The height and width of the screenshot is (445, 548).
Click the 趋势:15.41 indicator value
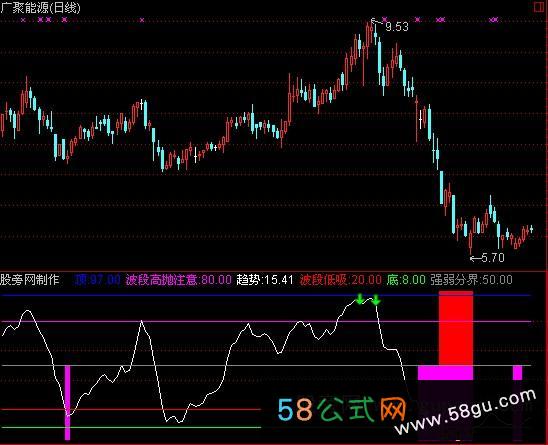coord(265,280)
